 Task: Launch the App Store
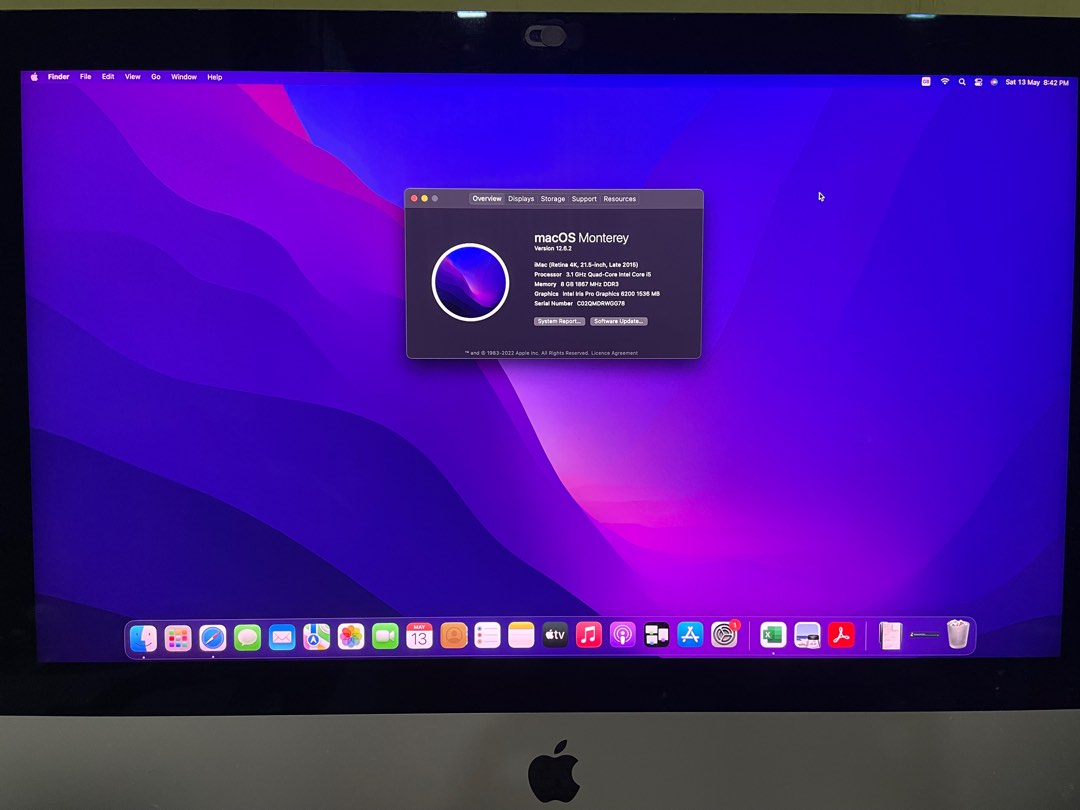pos(690,635)
